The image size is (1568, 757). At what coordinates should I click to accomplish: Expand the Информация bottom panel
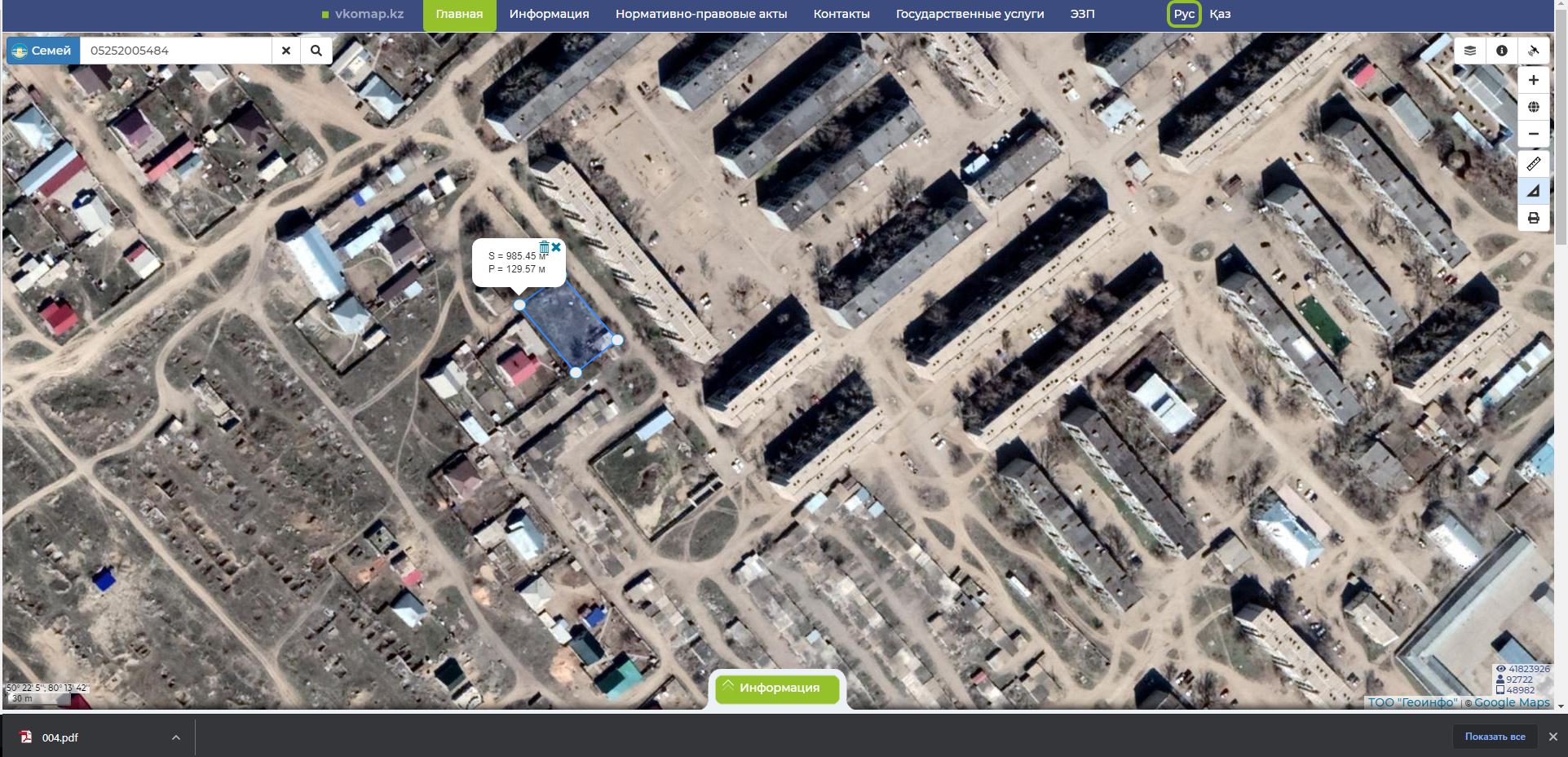[x=778, y=688]
